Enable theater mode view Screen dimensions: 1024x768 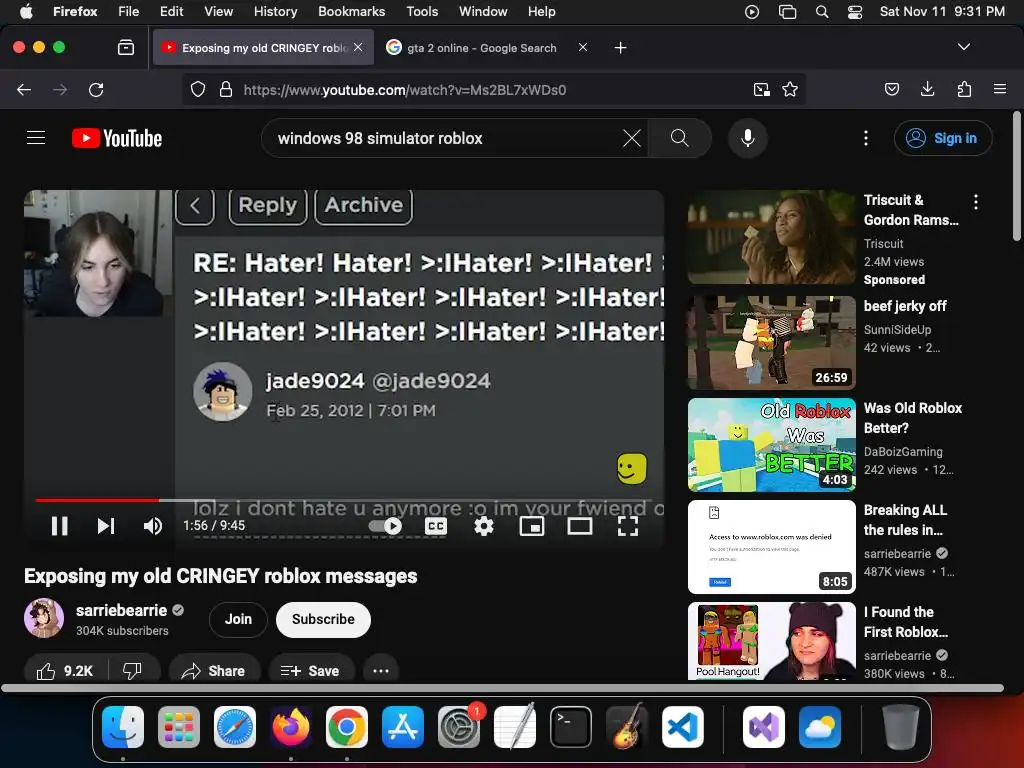tap(579, 526)
